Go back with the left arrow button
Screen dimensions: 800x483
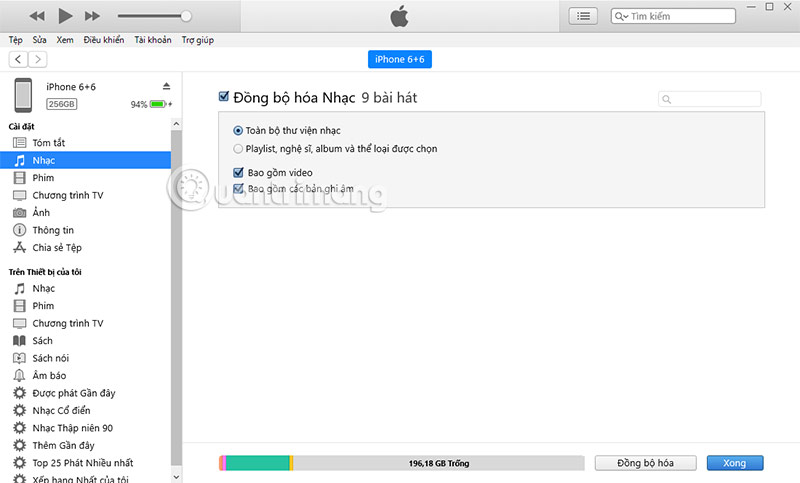[x=18, y=59]
